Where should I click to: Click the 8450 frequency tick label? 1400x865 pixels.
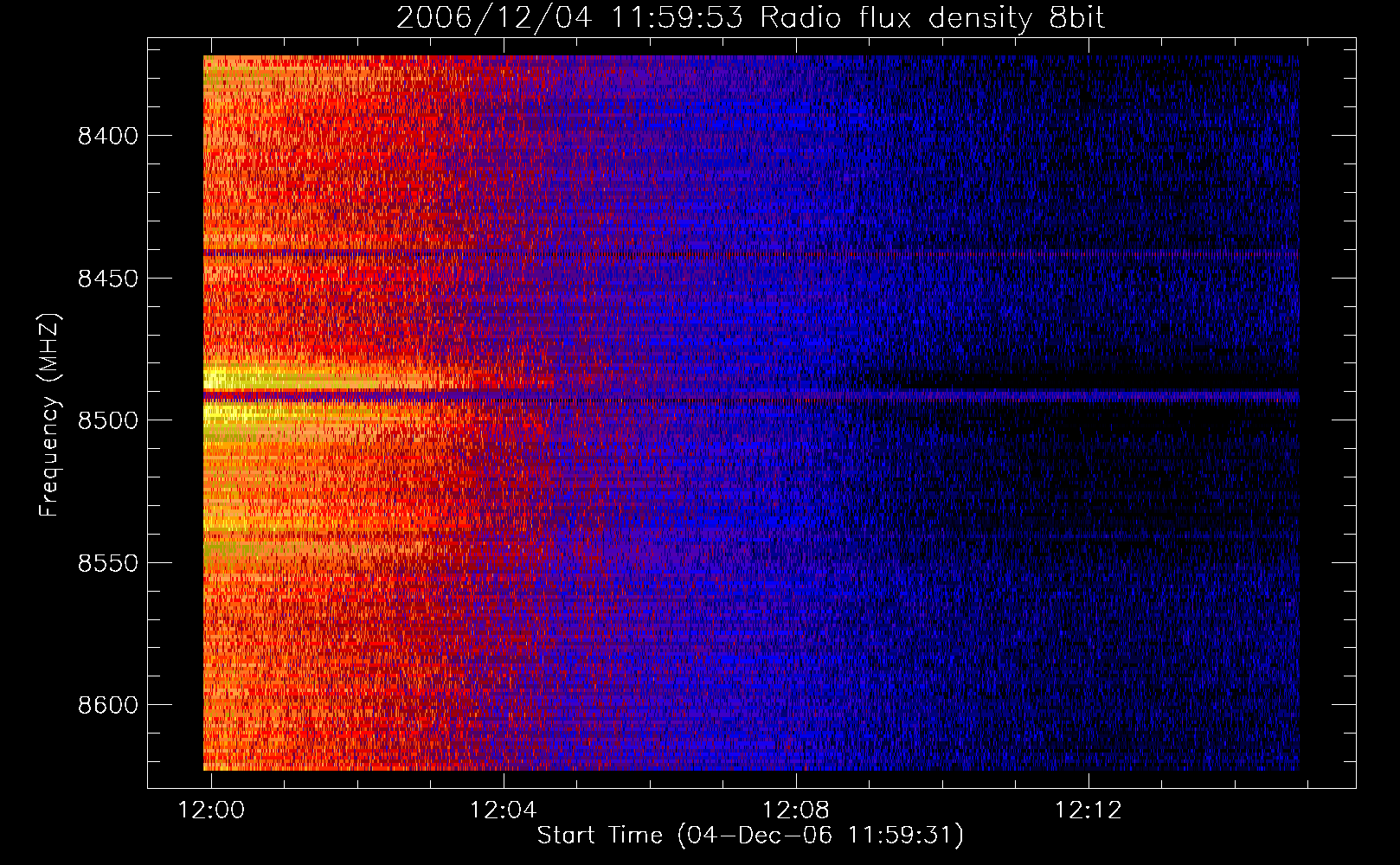108,279
